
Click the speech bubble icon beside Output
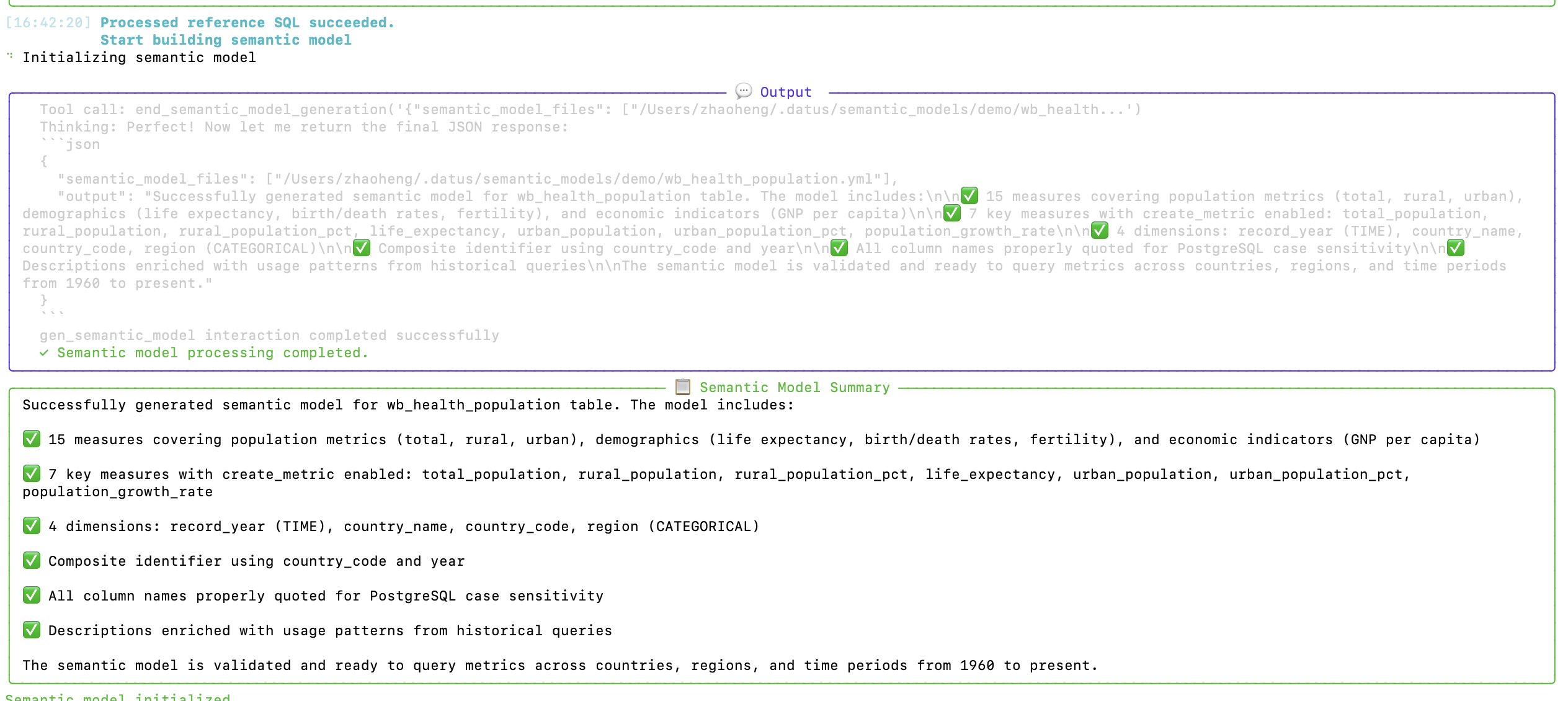(x=743, y=92)
